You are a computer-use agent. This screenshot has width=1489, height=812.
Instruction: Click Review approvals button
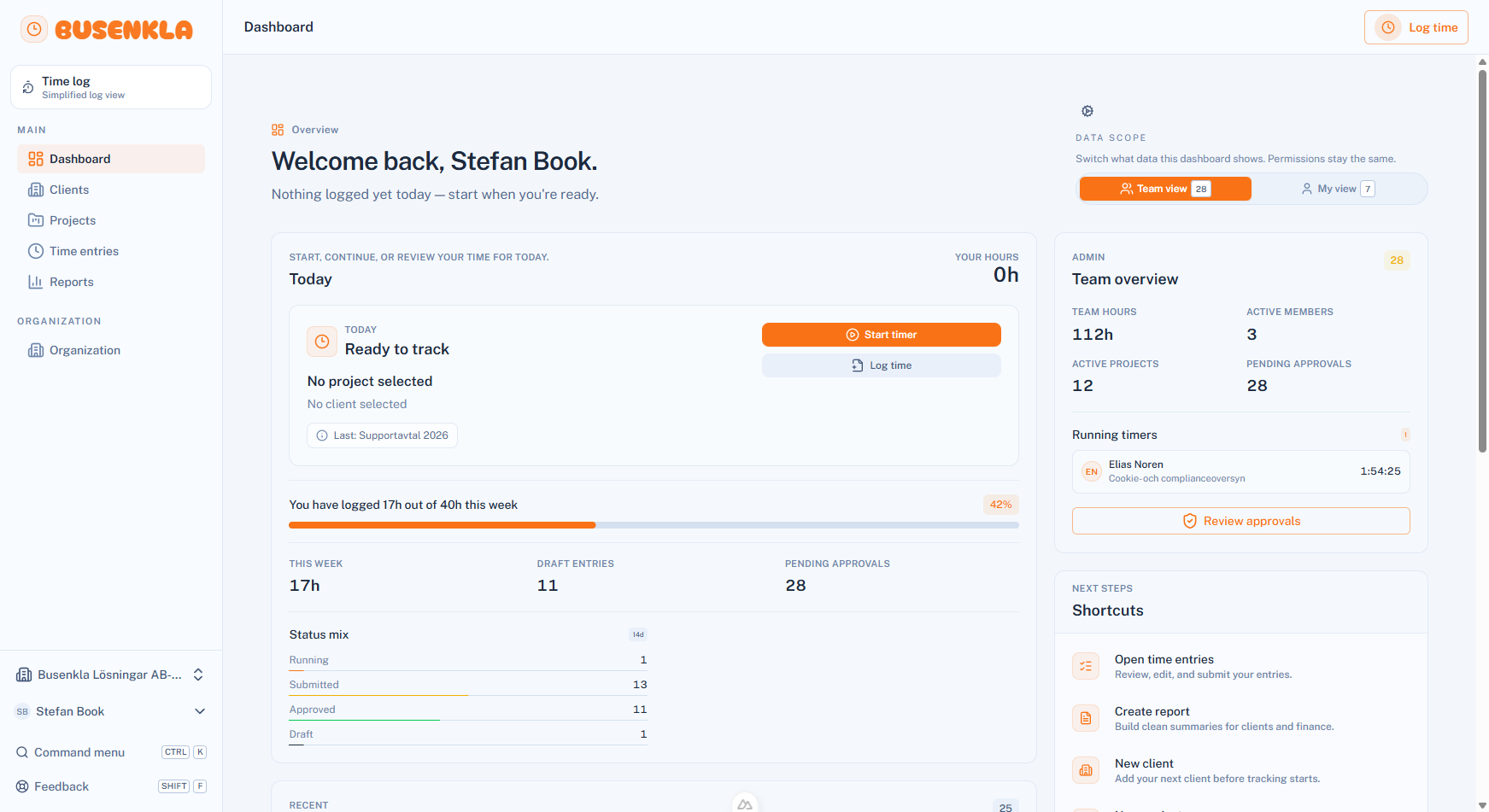click(x=1240, y=521)
